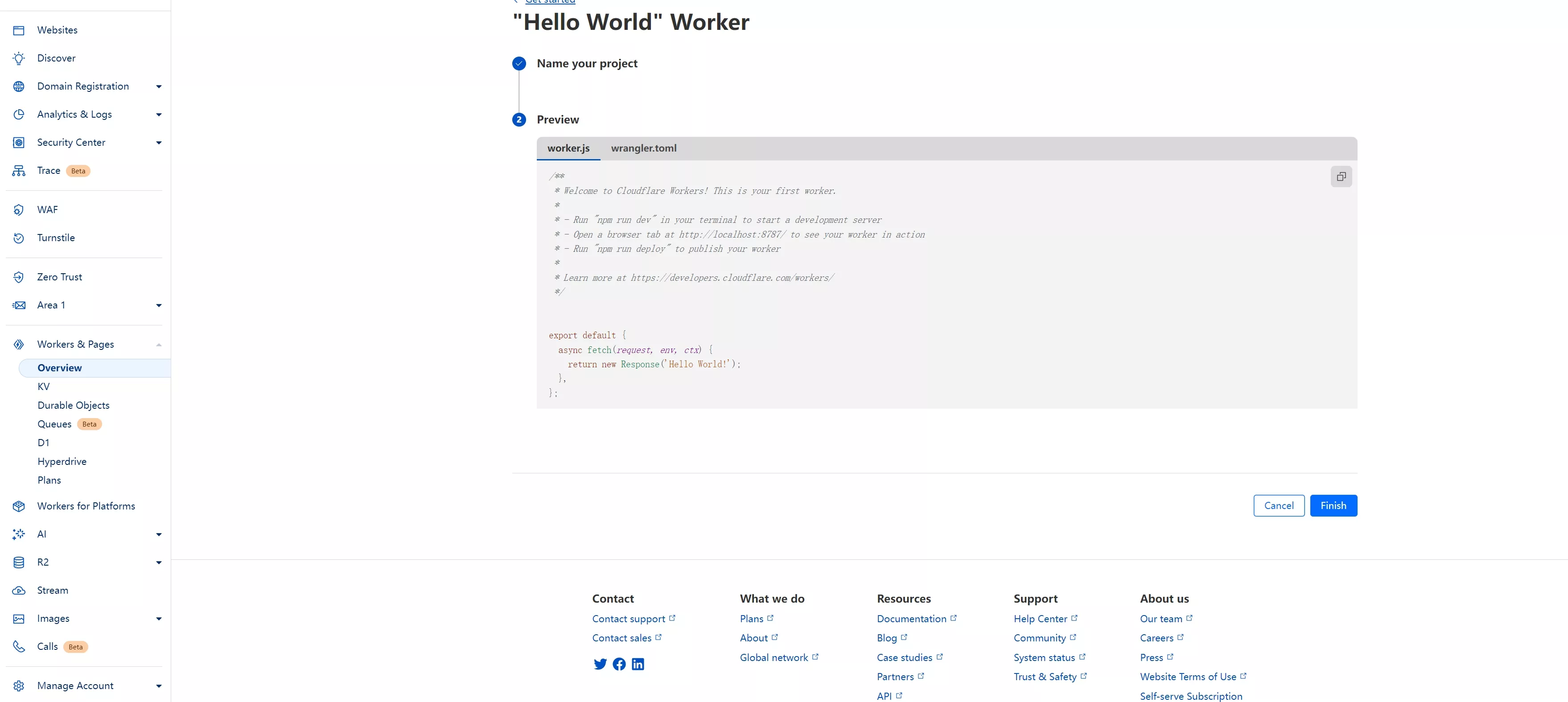The height and width of the screenshot is (702, 1568).
Task: Expand the Domain Registration menu
Action: (x=158, y=86)
